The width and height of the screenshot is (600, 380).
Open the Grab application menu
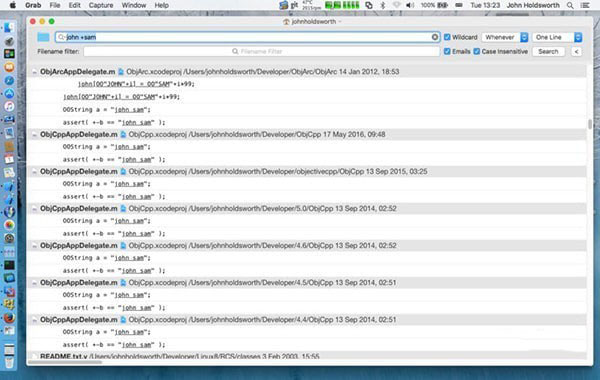click(x=33, y=5)
